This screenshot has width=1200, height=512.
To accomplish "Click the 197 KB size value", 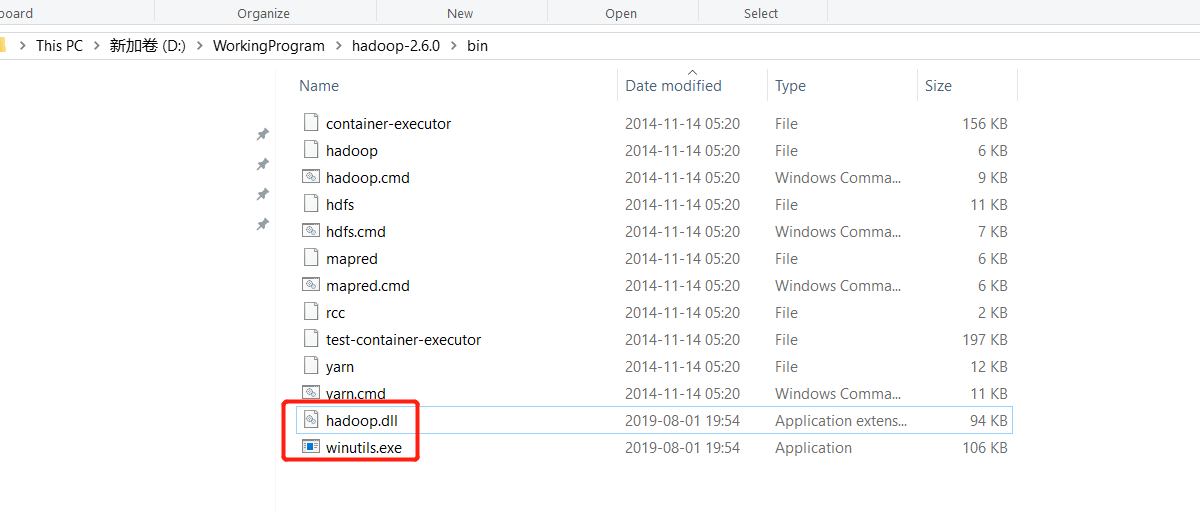I will click(985, 340).
